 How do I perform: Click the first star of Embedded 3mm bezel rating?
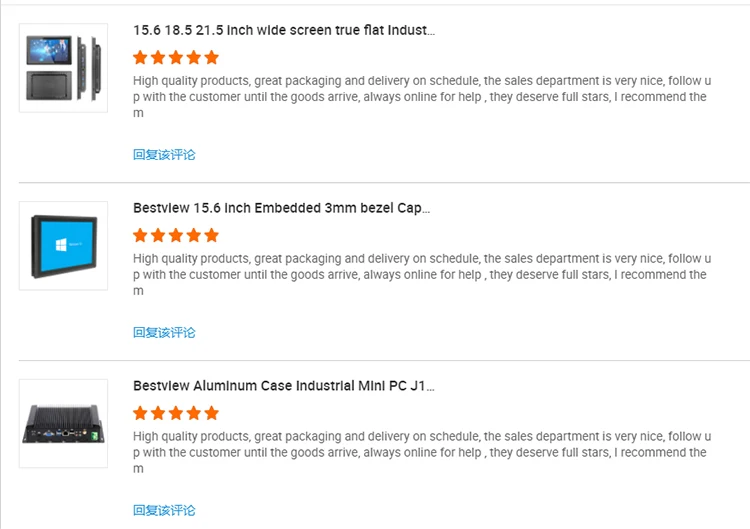click(x=141, y=236)
